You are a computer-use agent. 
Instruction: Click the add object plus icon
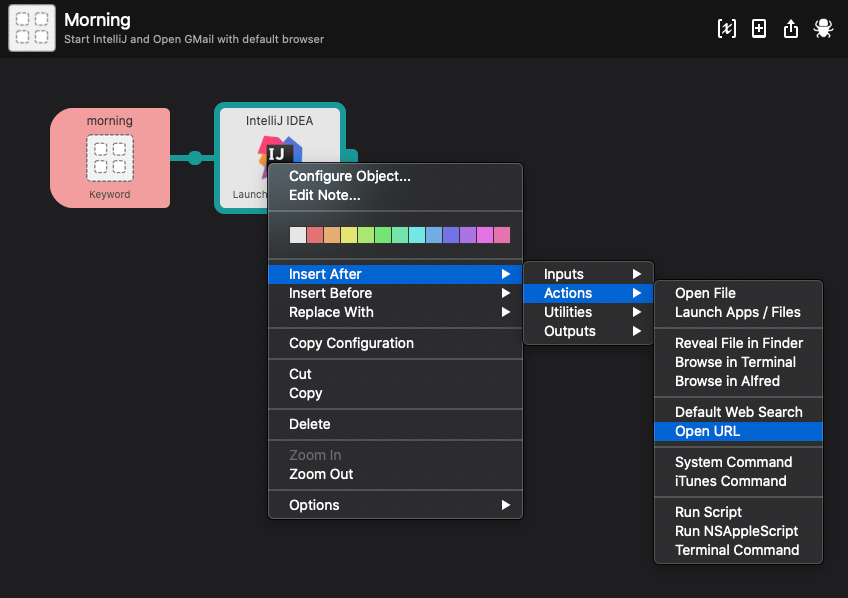(759, 29)
